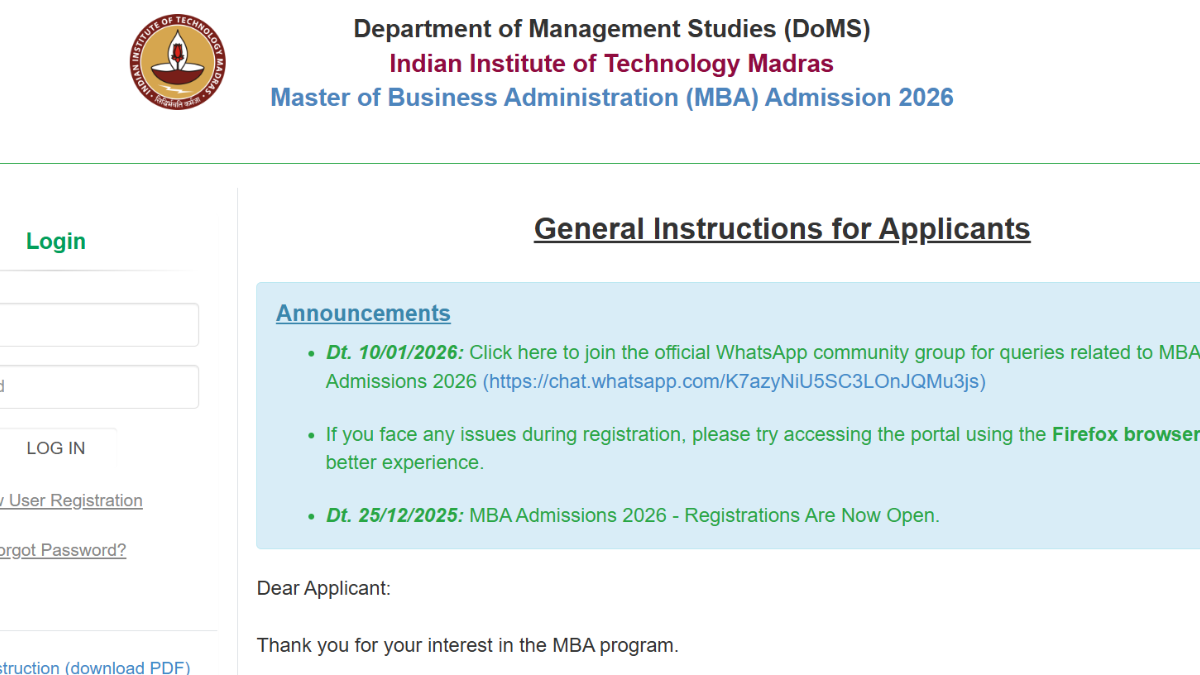Click the Department of Management Studies title
Viewport: 1200px width, 675px height.
pyautogui.click(x=611, y=29)
